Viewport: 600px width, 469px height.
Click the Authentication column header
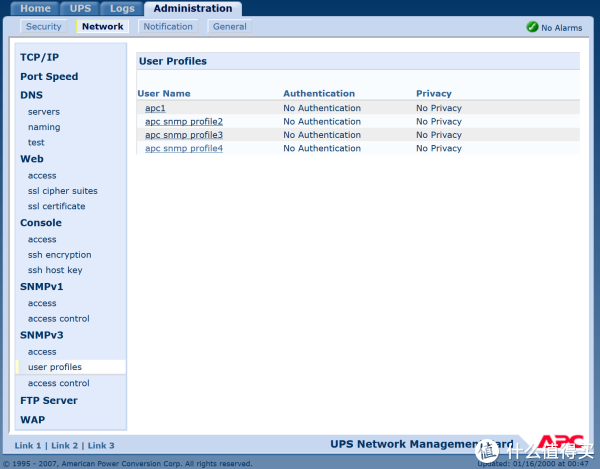click(x=319, y=94)
